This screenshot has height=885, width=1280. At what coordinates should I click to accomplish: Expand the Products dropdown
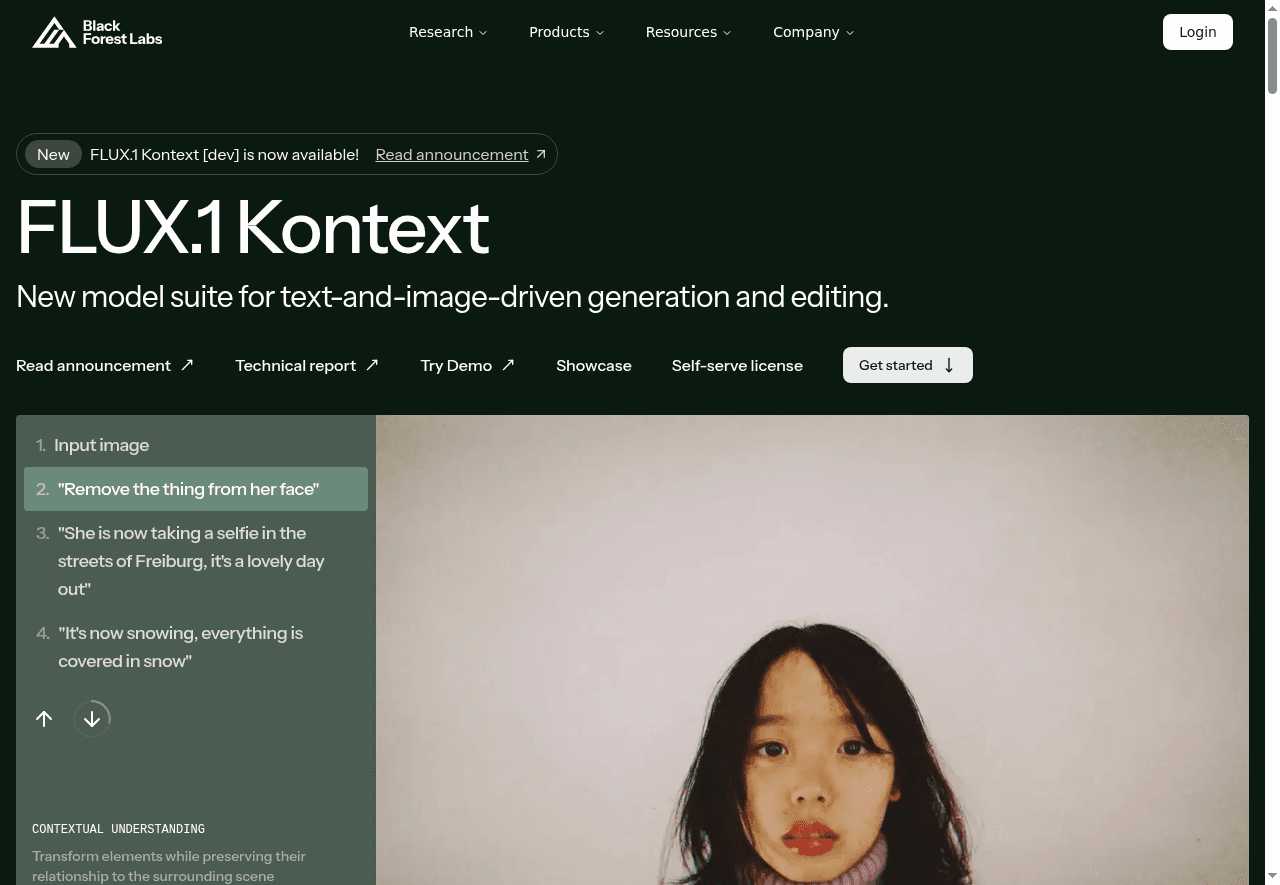click(566, 32)
